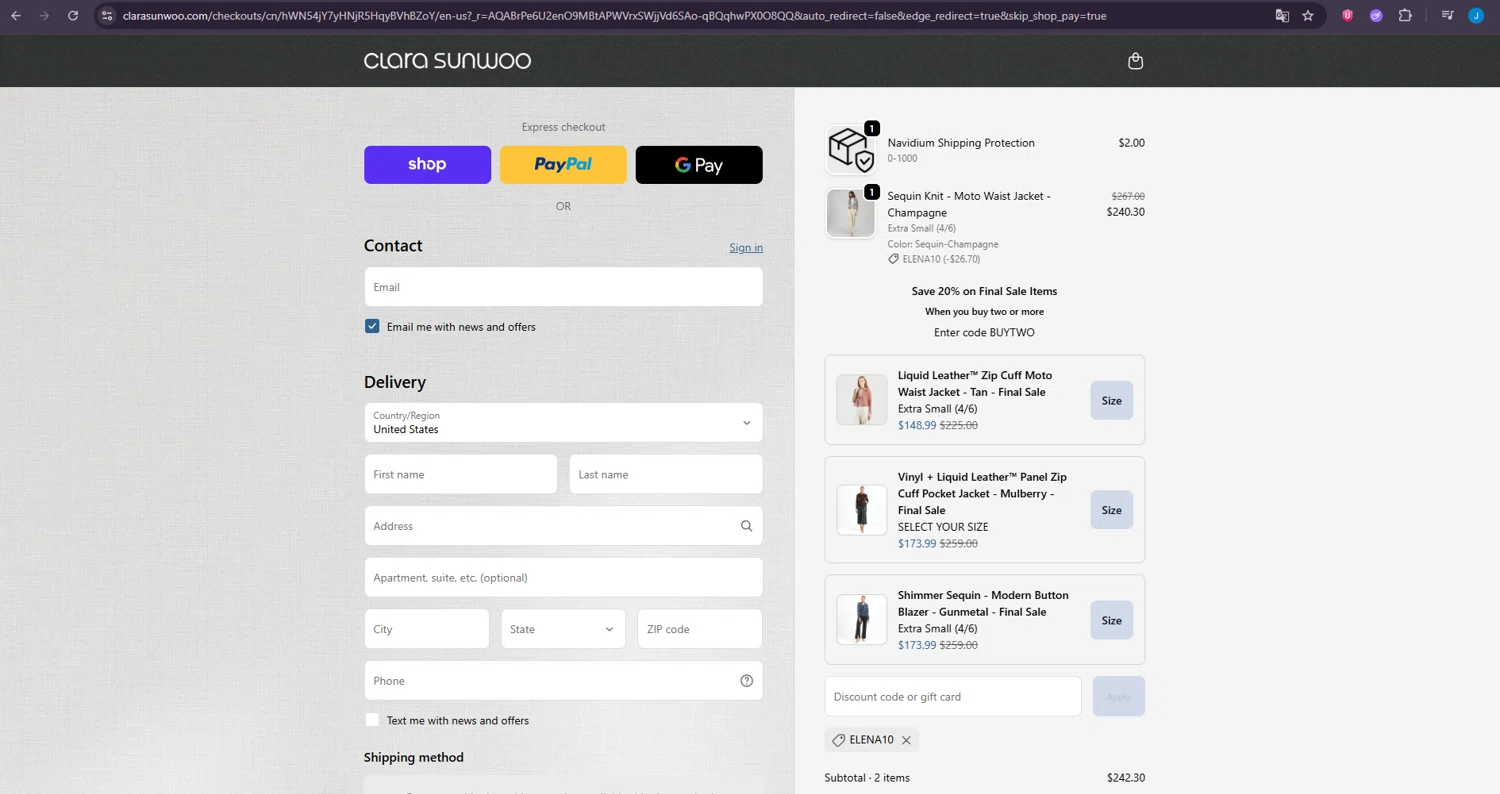1500x794 pixels.
Task: Click the Apartment, suite field
Action: click(x=563, y=578)
